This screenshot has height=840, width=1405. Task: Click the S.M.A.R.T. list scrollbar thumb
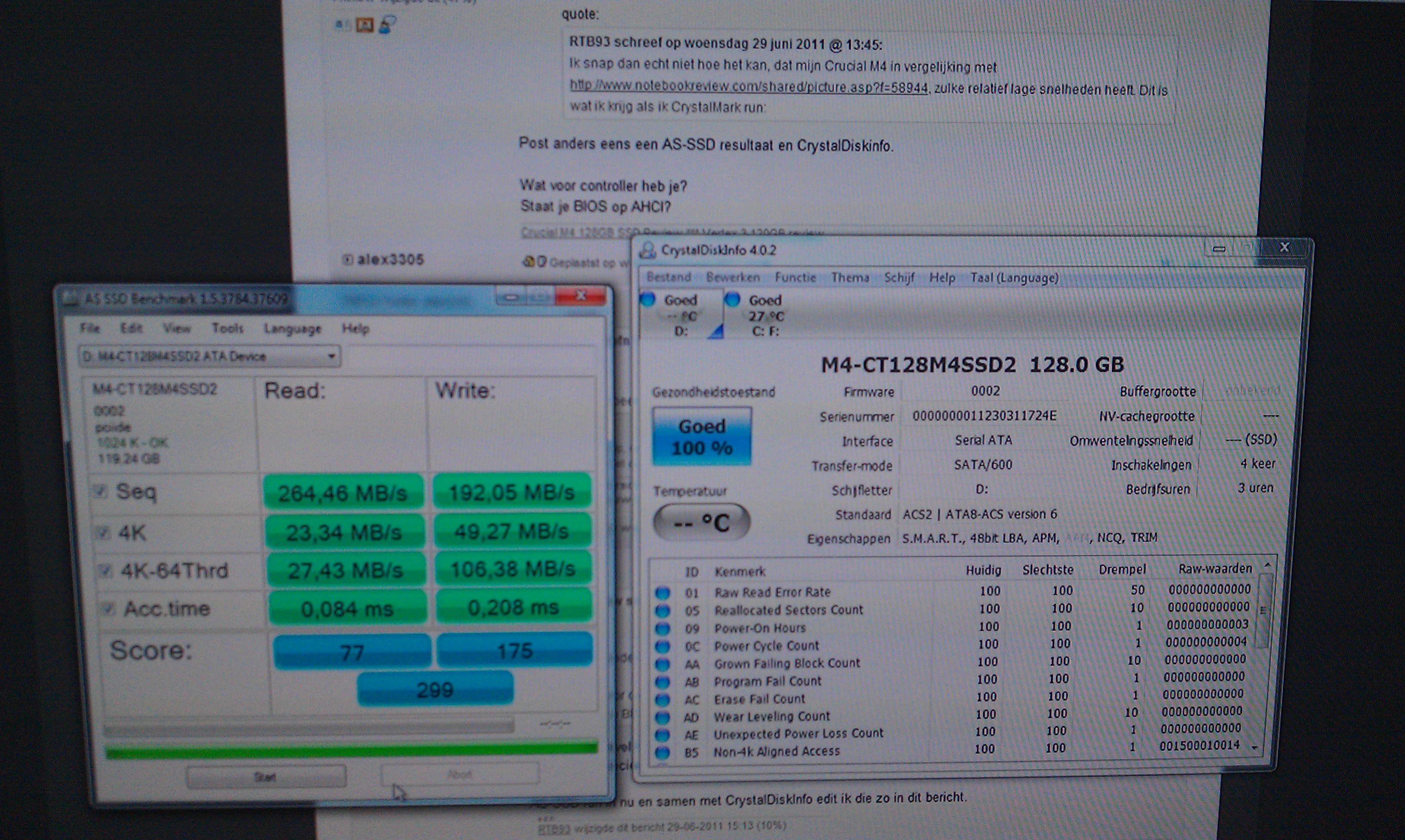[1263, 610]
